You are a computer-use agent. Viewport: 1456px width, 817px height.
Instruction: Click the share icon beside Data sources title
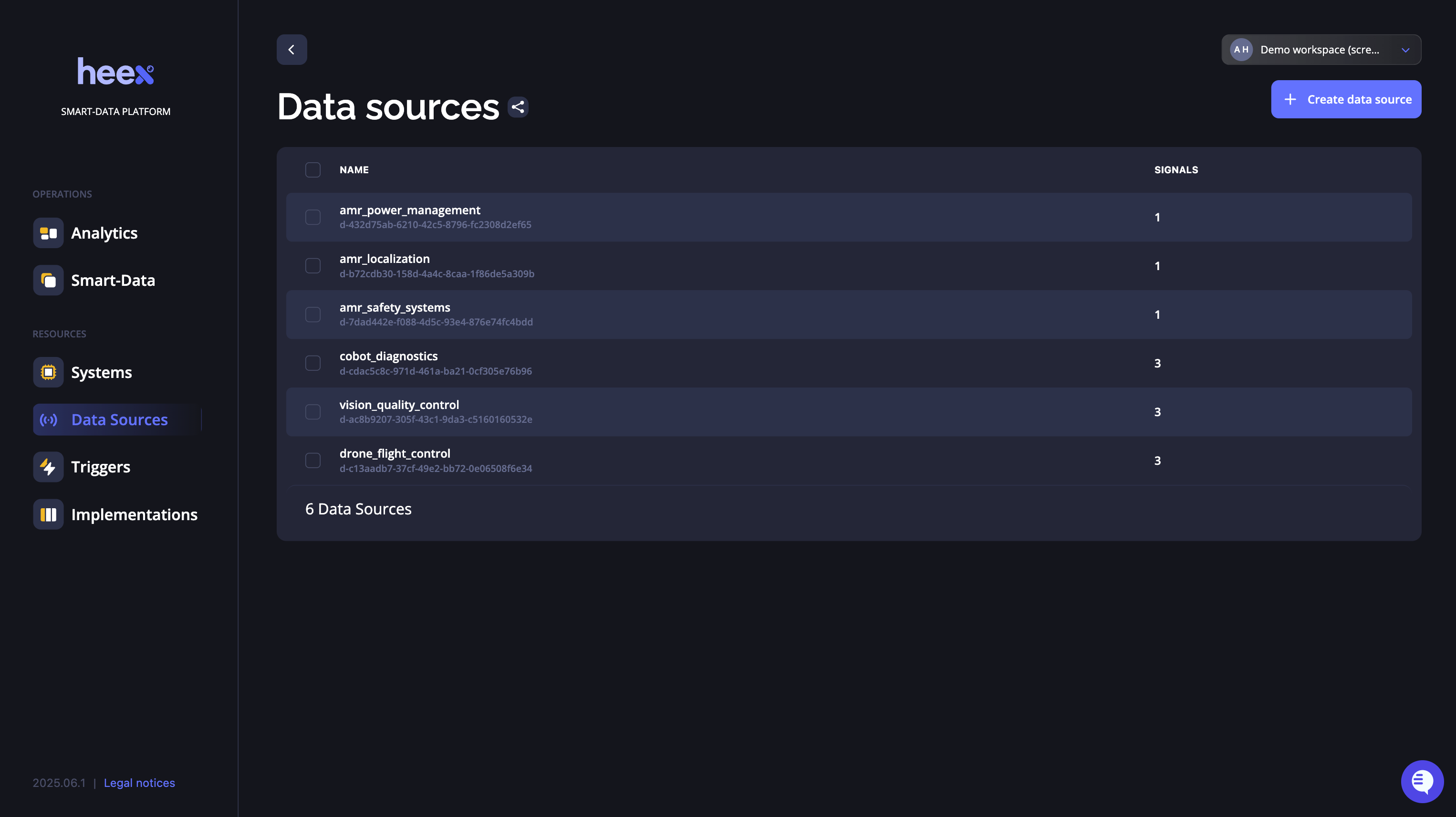518,107
